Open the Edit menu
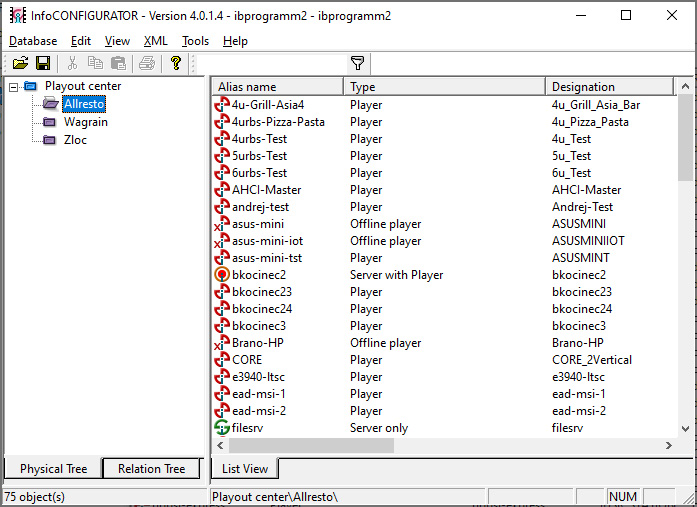Image resolution: width=697 pixels, height=507 pixels. click(x=81, y=41)
